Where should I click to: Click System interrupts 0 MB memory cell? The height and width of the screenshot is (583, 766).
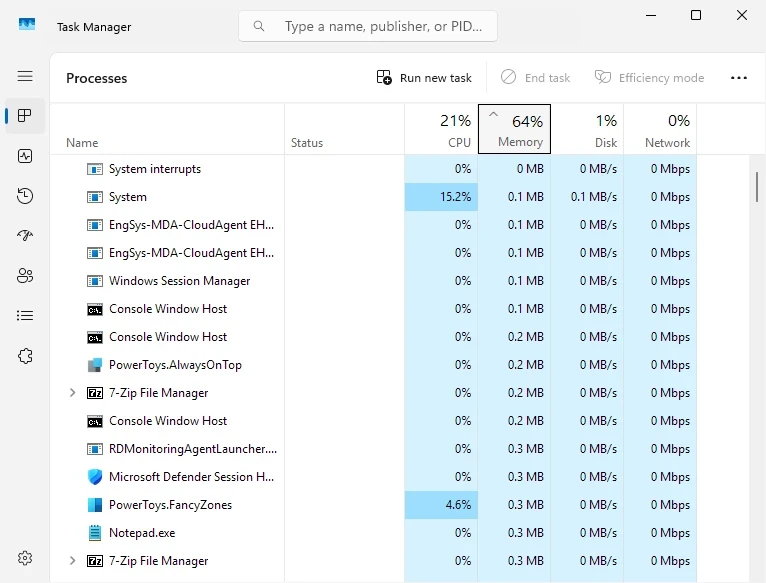514,169
